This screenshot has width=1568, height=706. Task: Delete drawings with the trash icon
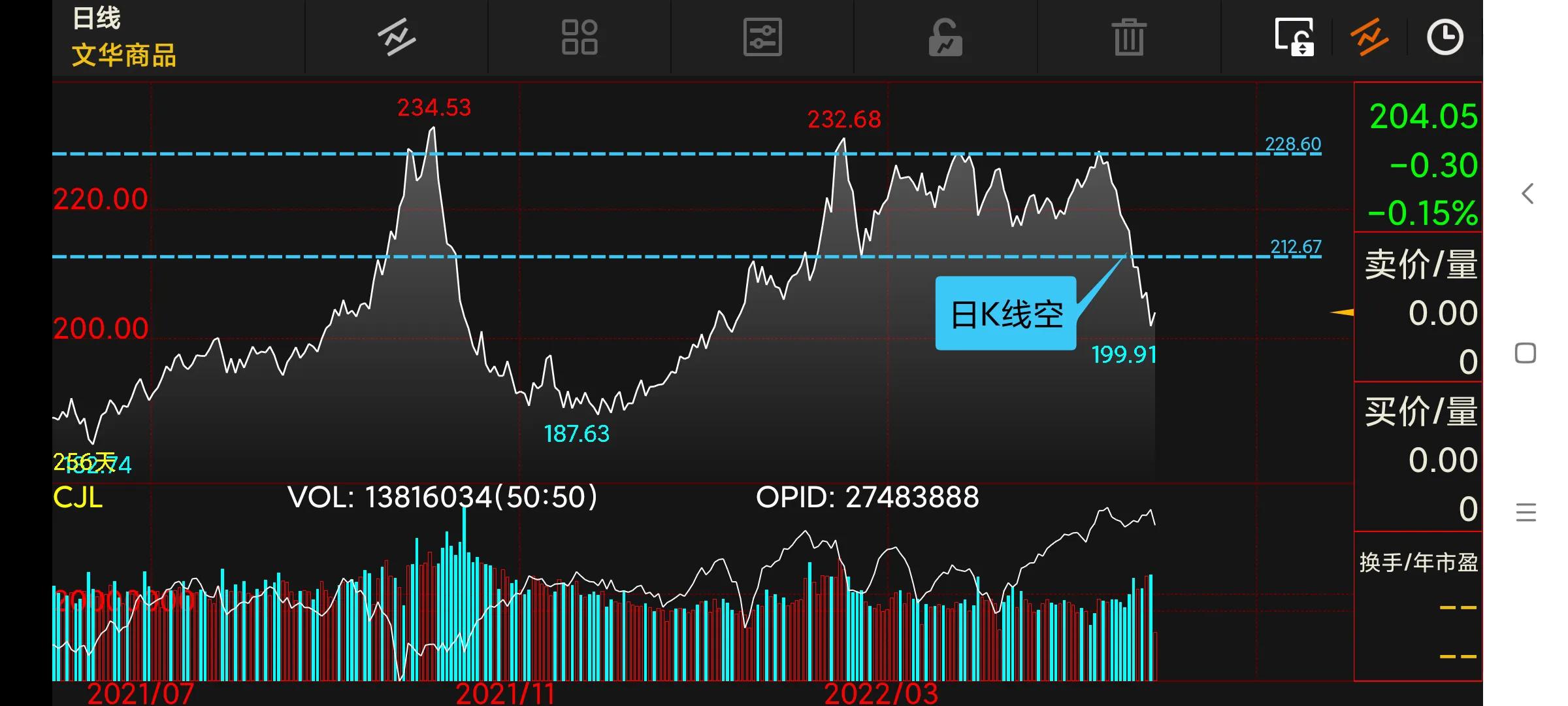coord(1128,37)
